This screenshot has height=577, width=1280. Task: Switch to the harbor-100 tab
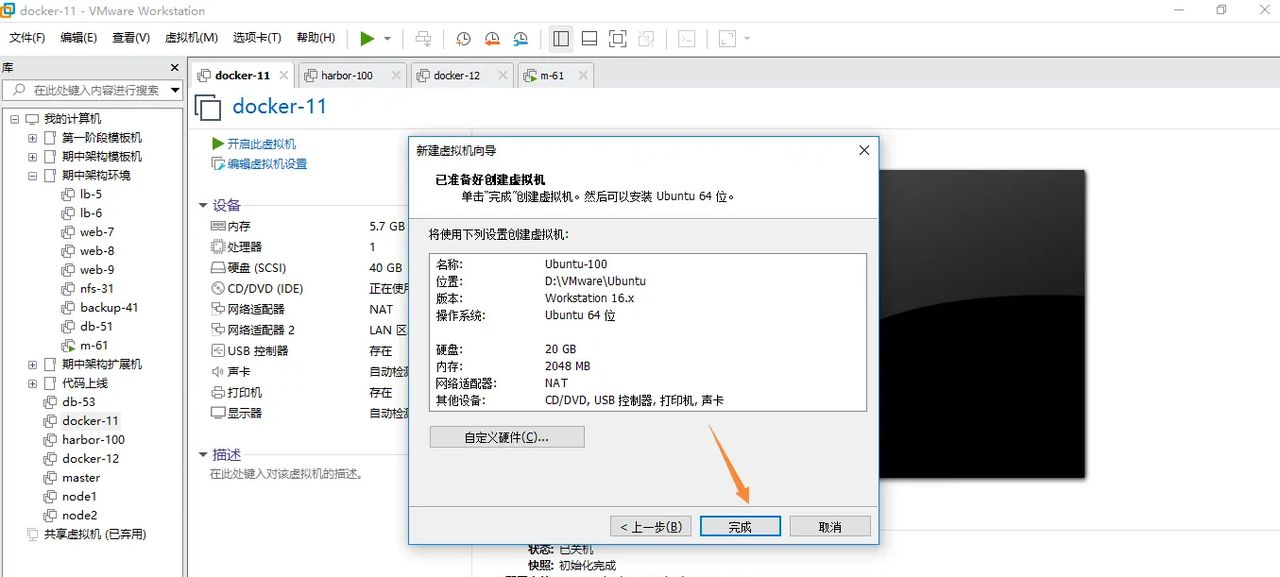pyautogui.click(x=345, y=74)
